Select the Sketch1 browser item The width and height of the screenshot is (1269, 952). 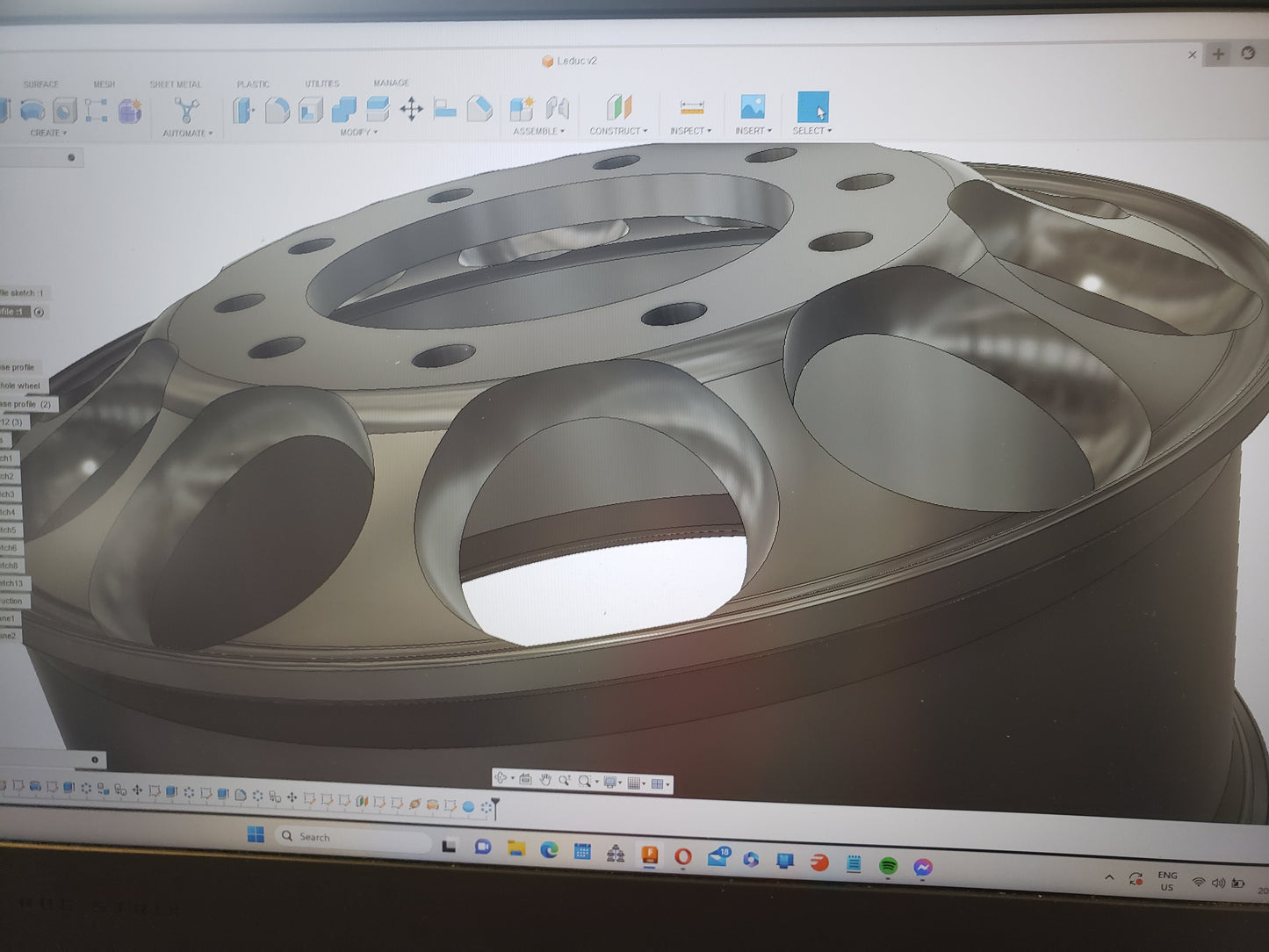(8, 458)
